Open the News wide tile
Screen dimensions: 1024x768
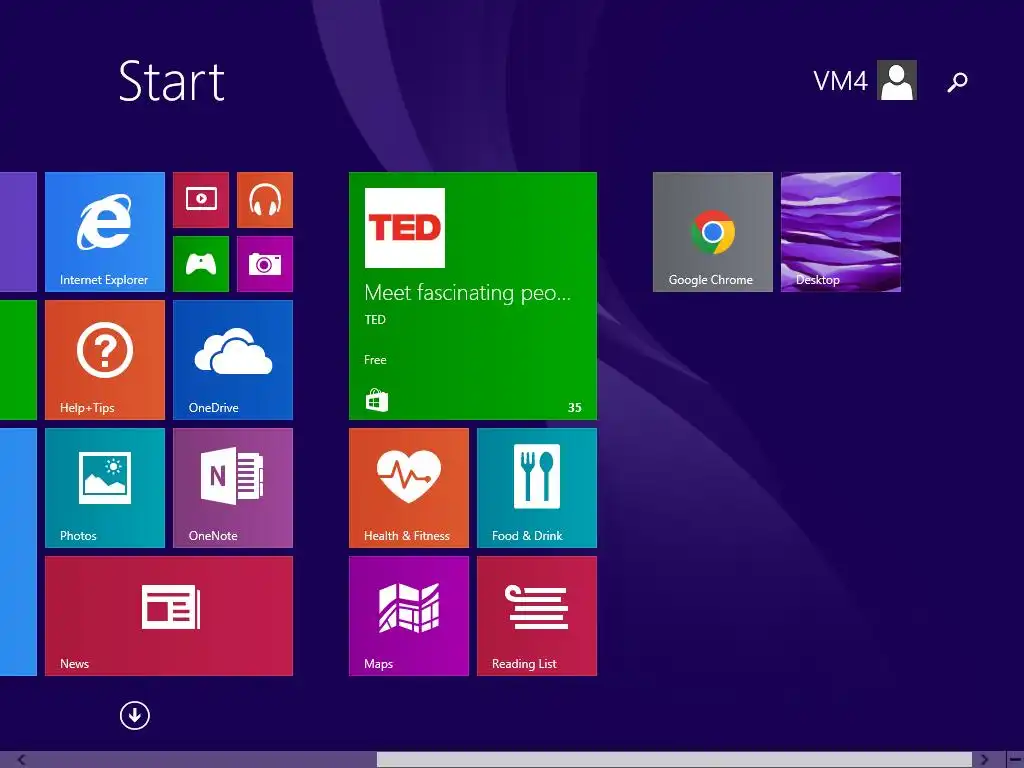pyautogui.click(x=168, y=616)
